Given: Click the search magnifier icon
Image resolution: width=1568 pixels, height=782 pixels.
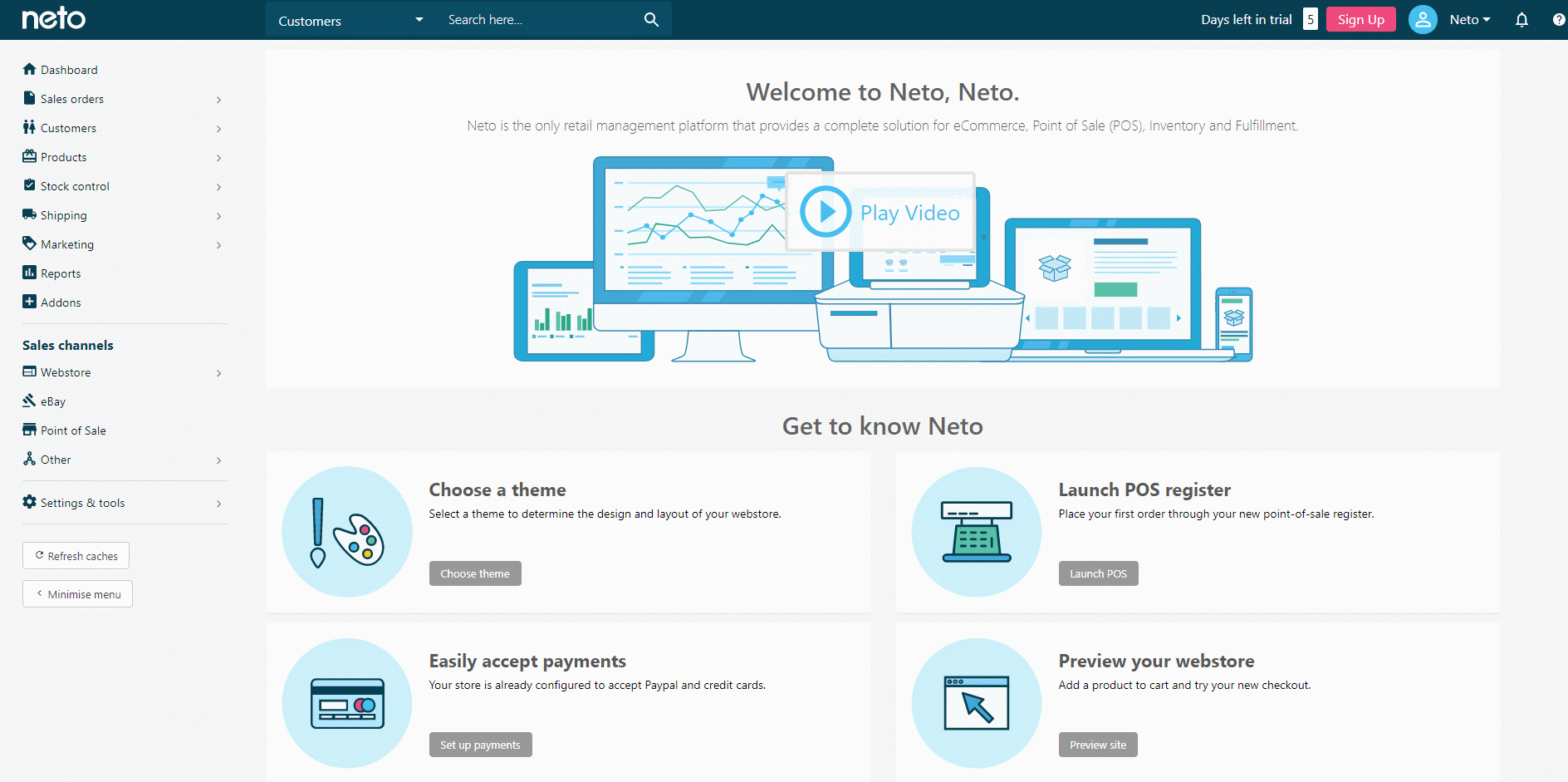Looking at the screenshot, I should (651, 20).
